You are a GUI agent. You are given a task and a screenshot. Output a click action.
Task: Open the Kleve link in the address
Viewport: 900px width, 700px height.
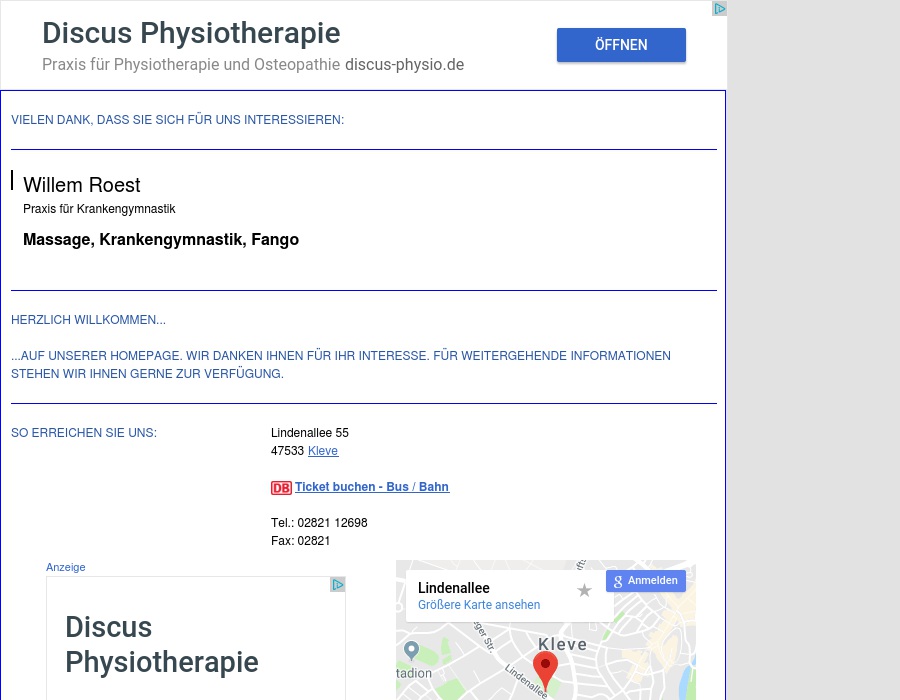323,451
